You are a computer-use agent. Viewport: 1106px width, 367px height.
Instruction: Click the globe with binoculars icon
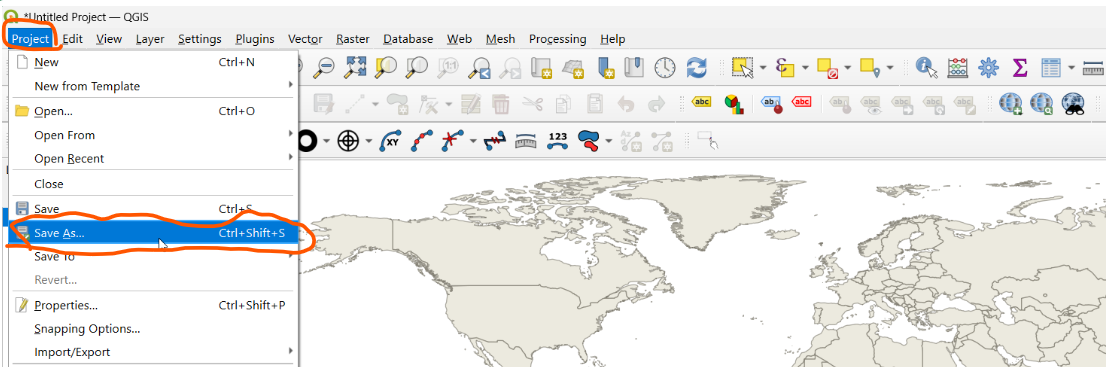1073,104
